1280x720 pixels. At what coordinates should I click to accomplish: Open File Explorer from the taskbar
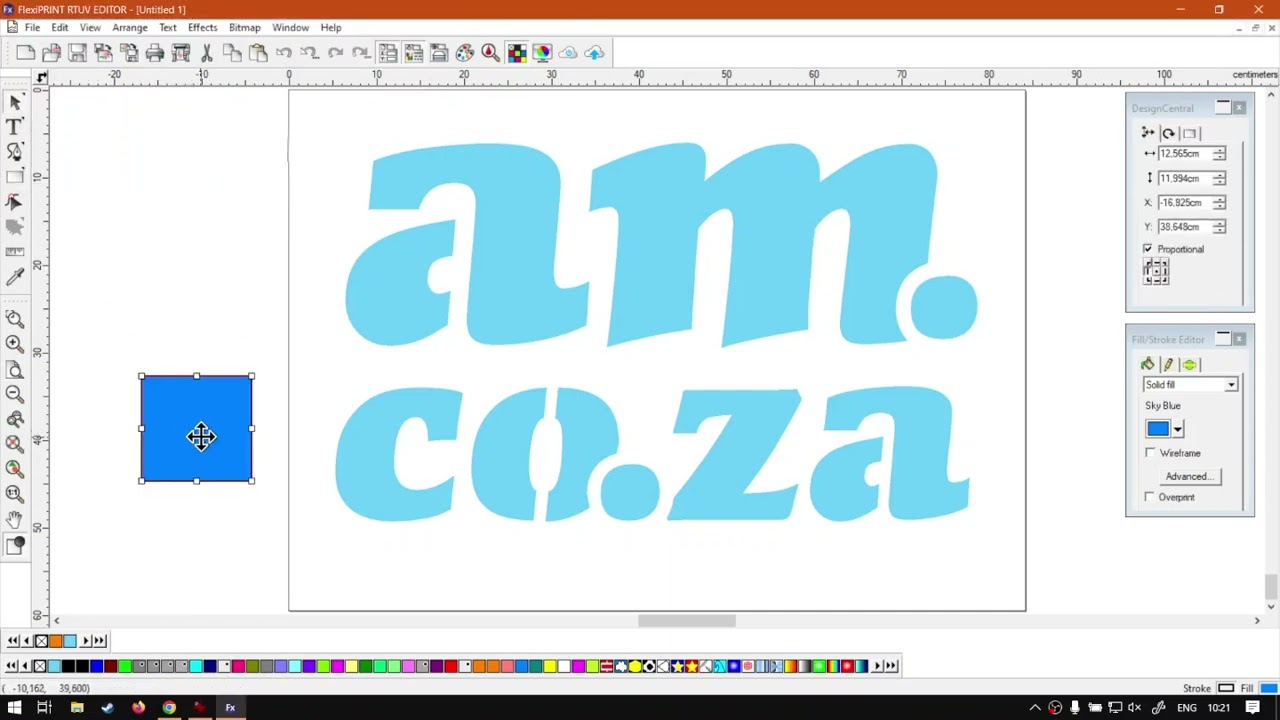coord(77,708)
